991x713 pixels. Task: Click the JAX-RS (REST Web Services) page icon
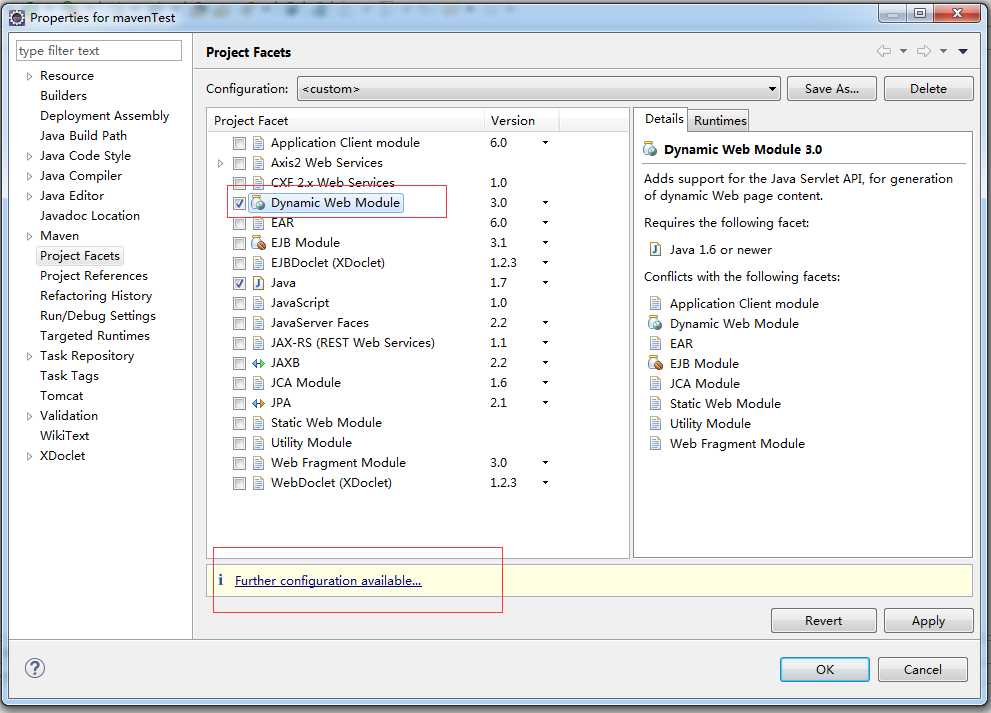[258, 343]
